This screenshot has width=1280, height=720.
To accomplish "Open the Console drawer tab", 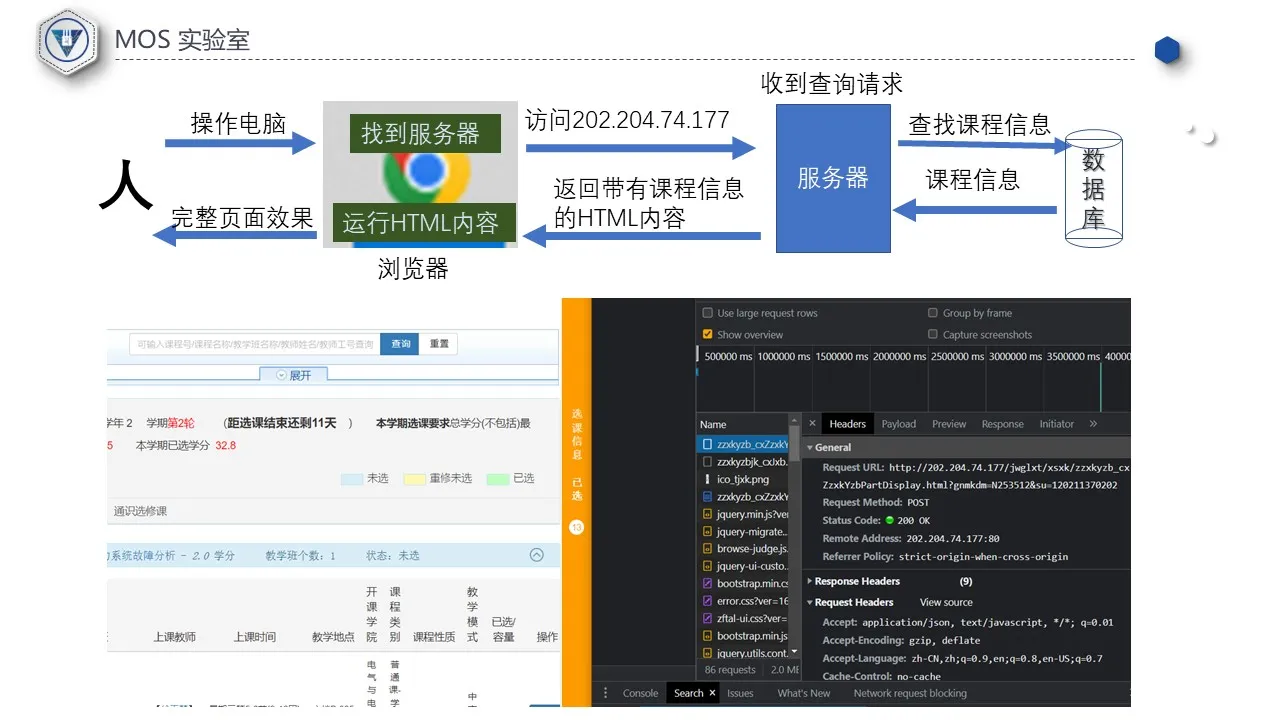I will (x=640, y=693).
